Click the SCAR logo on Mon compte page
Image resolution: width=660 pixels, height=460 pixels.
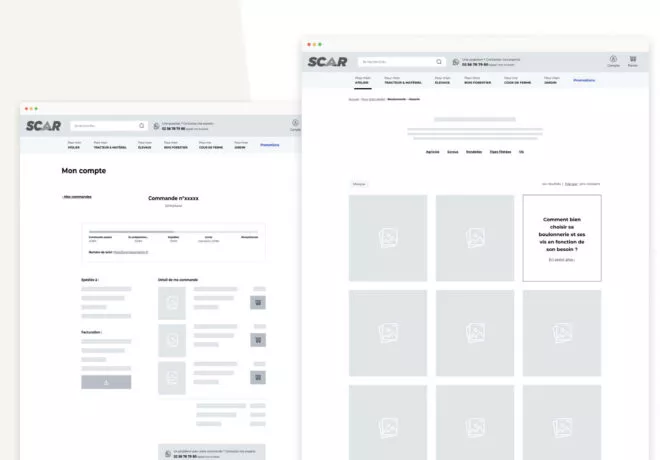point(43,126)
